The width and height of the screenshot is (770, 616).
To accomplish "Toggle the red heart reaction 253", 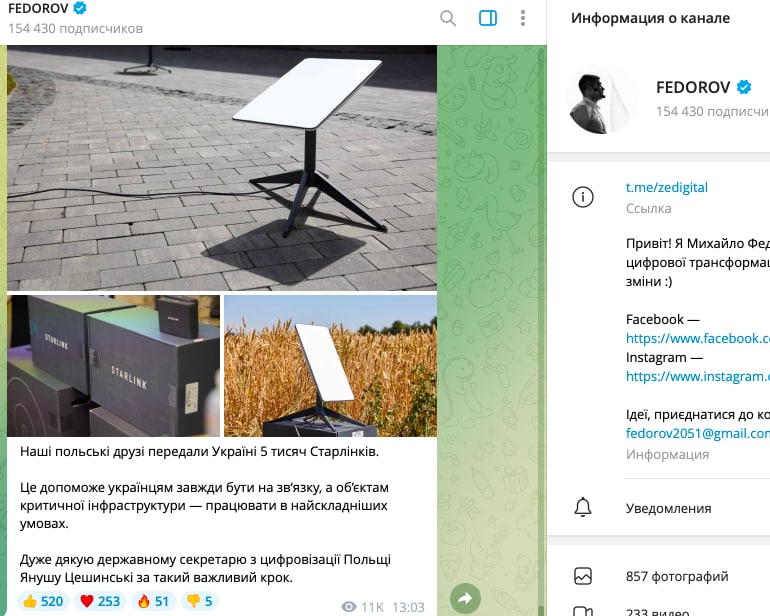I will [x=101, y=601].
